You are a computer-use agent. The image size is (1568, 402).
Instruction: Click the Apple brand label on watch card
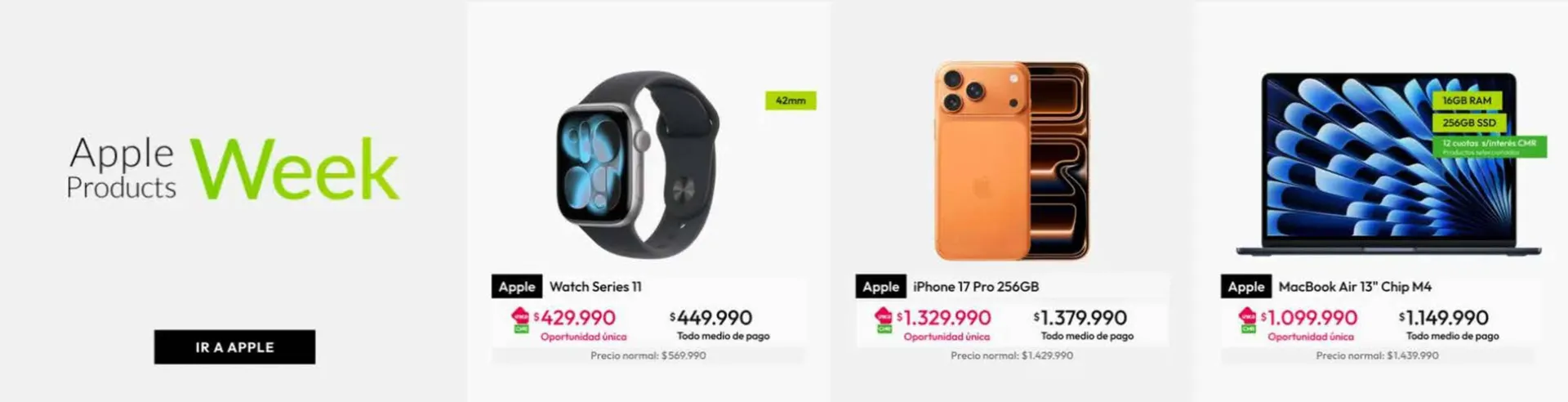(x=517, y=287)
